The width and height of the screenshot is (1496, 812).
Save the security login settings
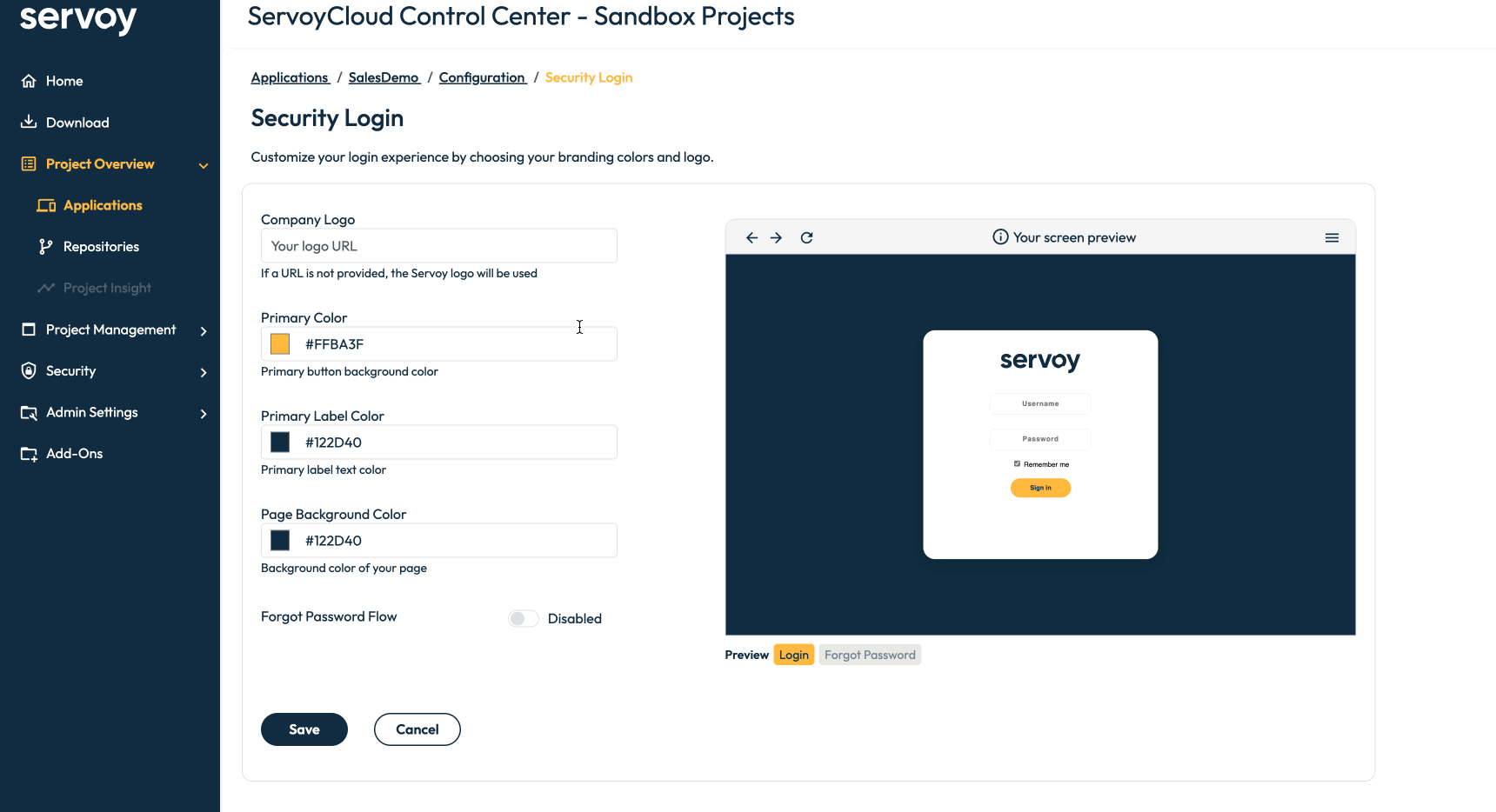pos(304,729)
